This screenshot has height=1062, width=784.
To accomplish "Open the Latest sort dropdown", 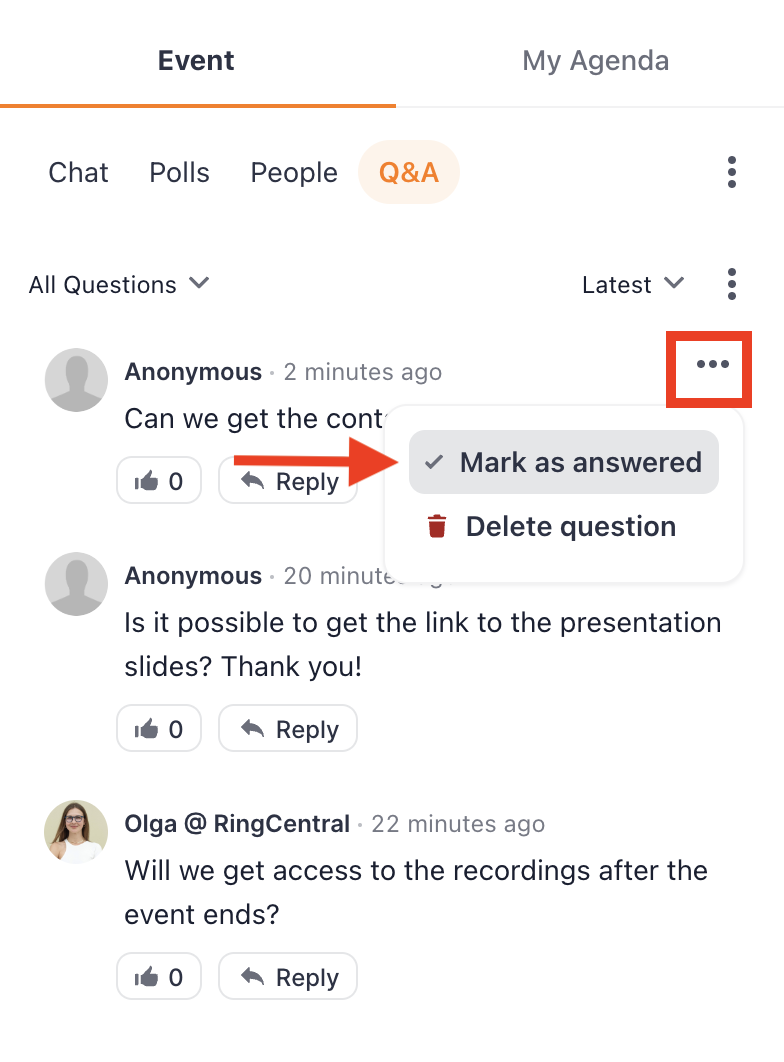I will [x=633, y=284].
